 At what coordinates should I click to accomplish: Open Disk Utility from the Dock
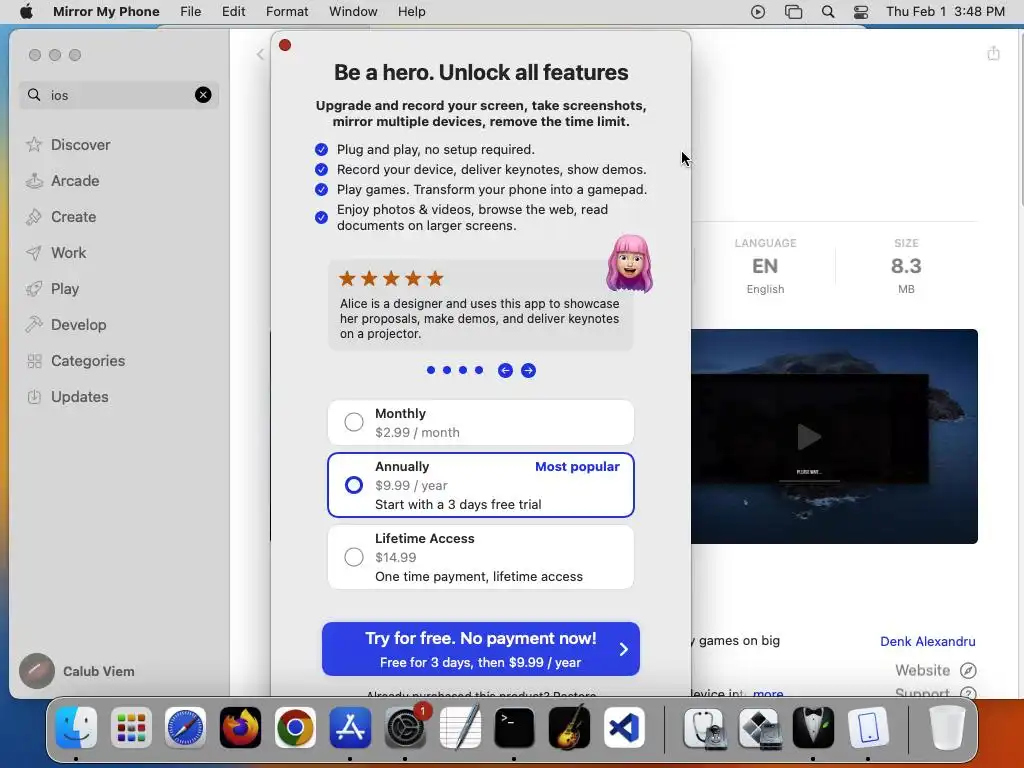pyautogui.click(x=705, y=728)
